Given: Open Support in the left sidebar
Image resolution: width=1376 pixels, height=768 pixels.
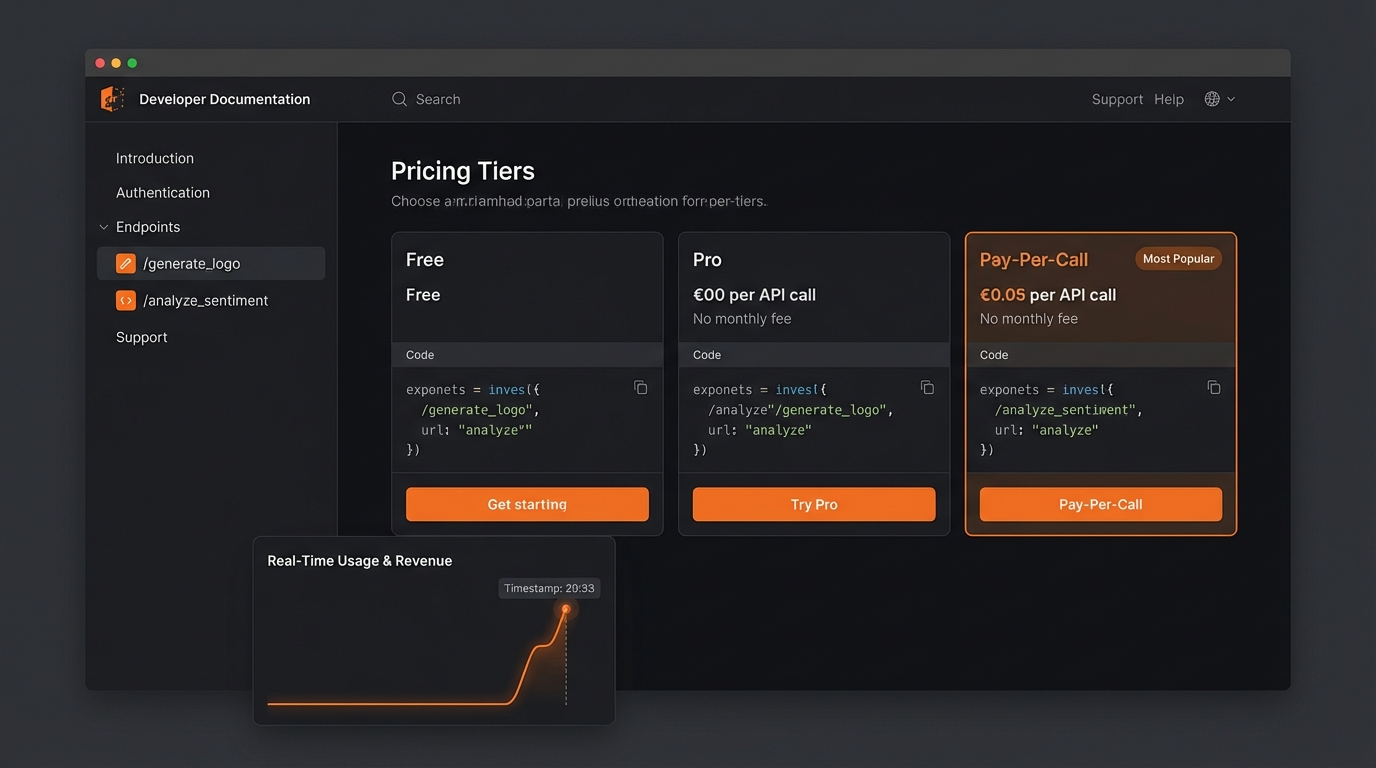Looking at the screenshot, I should (142, 337).
